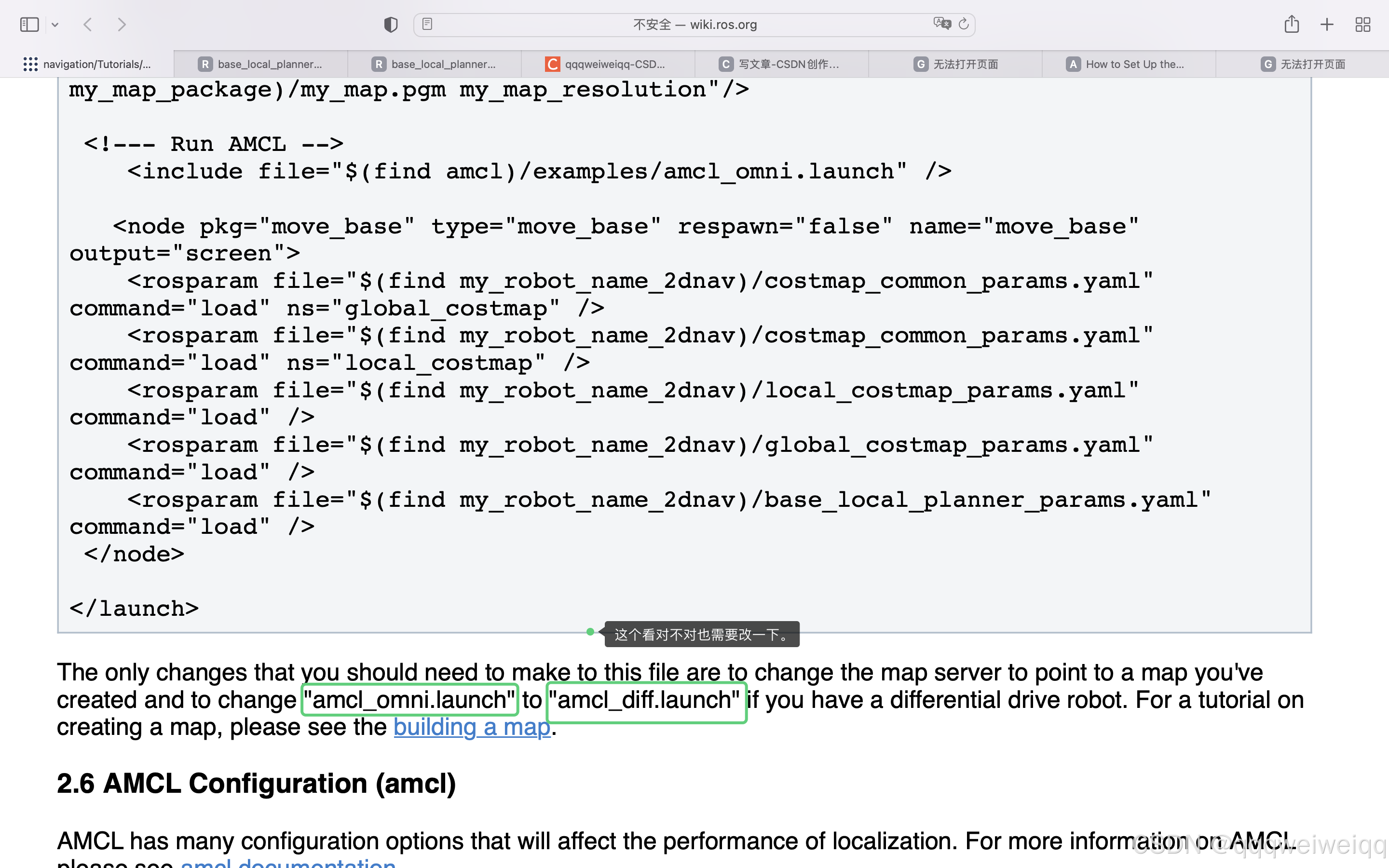The width and height of the screenshot is (1389, 868).
Task: Reload the wiki.ros.org page
Action: click(964, 24)
